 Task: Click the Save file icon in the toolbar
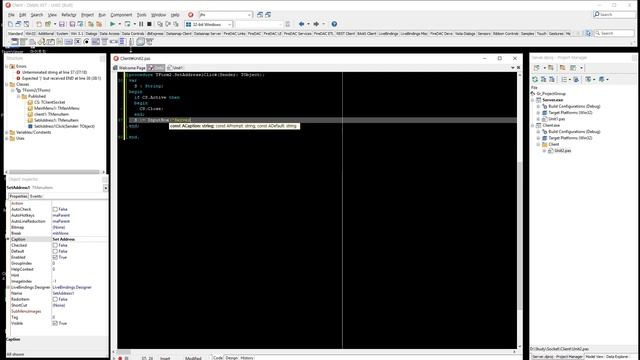tap(62, 24)
